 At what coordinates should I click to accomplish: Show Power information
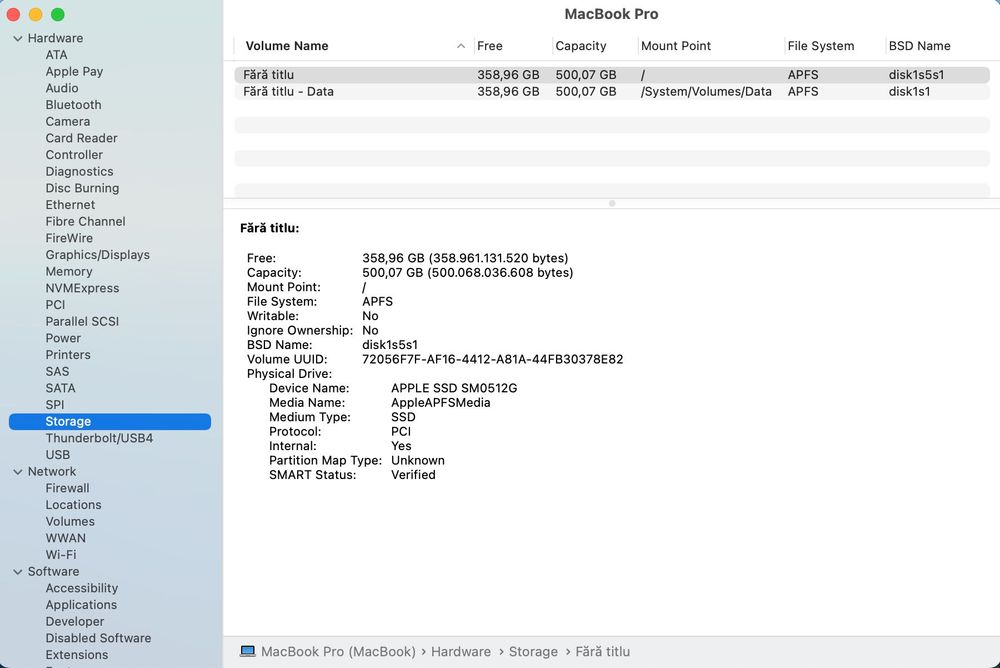coord(63,338)
